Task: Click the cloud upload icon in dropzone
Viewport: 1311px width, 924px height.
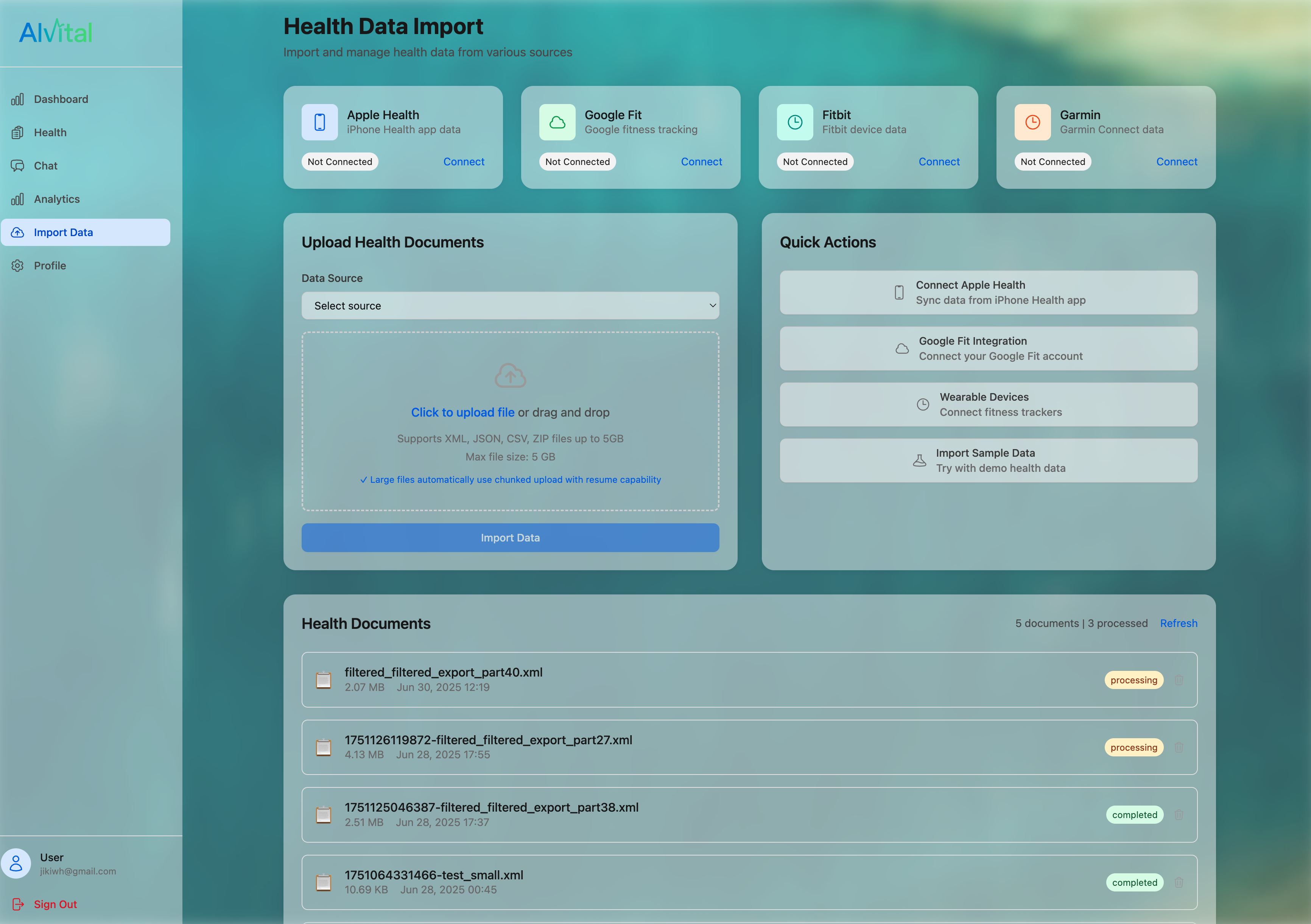Action: (510, 375)
